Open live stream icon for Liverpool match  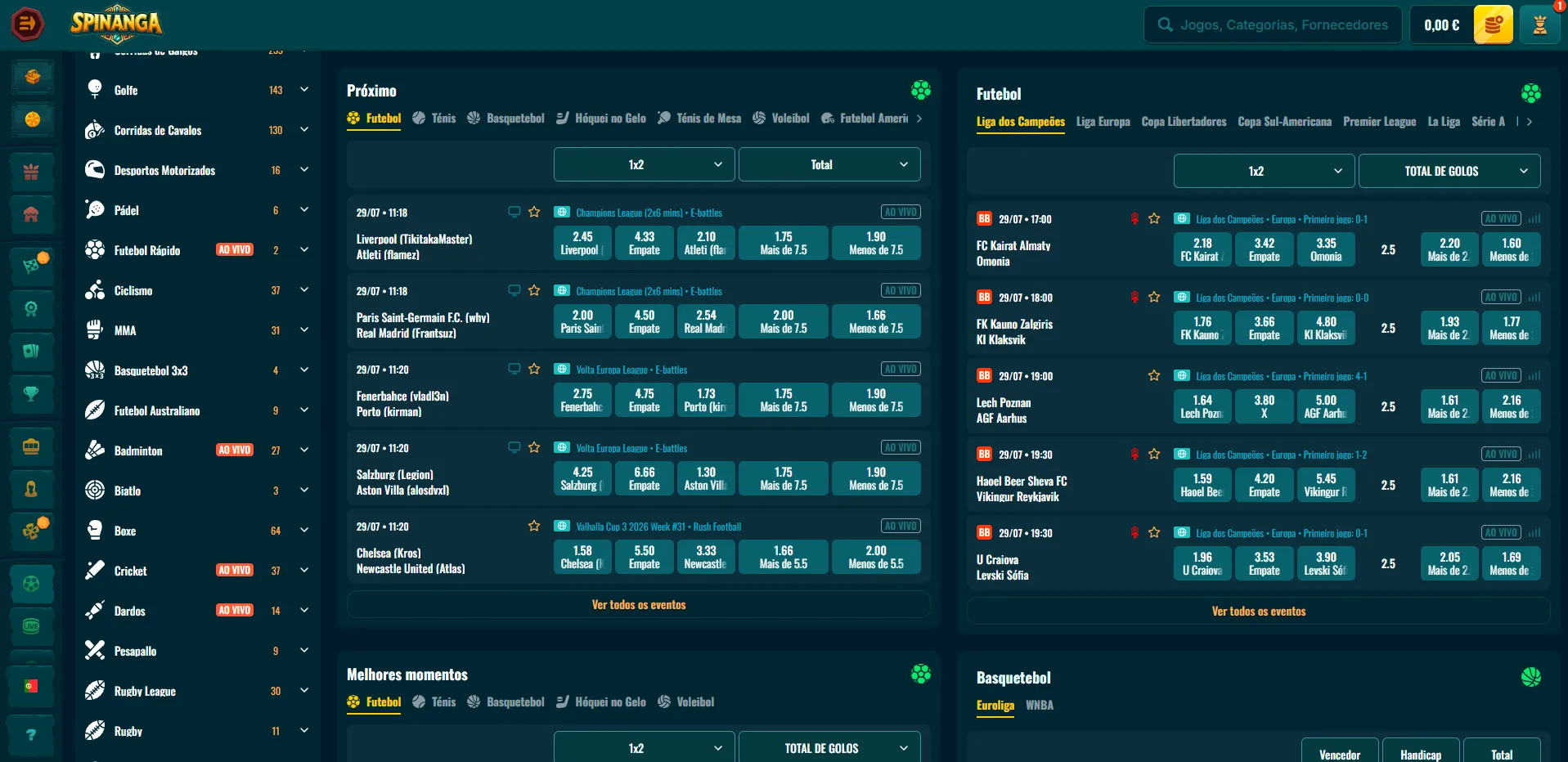click(x=514, y=212)
